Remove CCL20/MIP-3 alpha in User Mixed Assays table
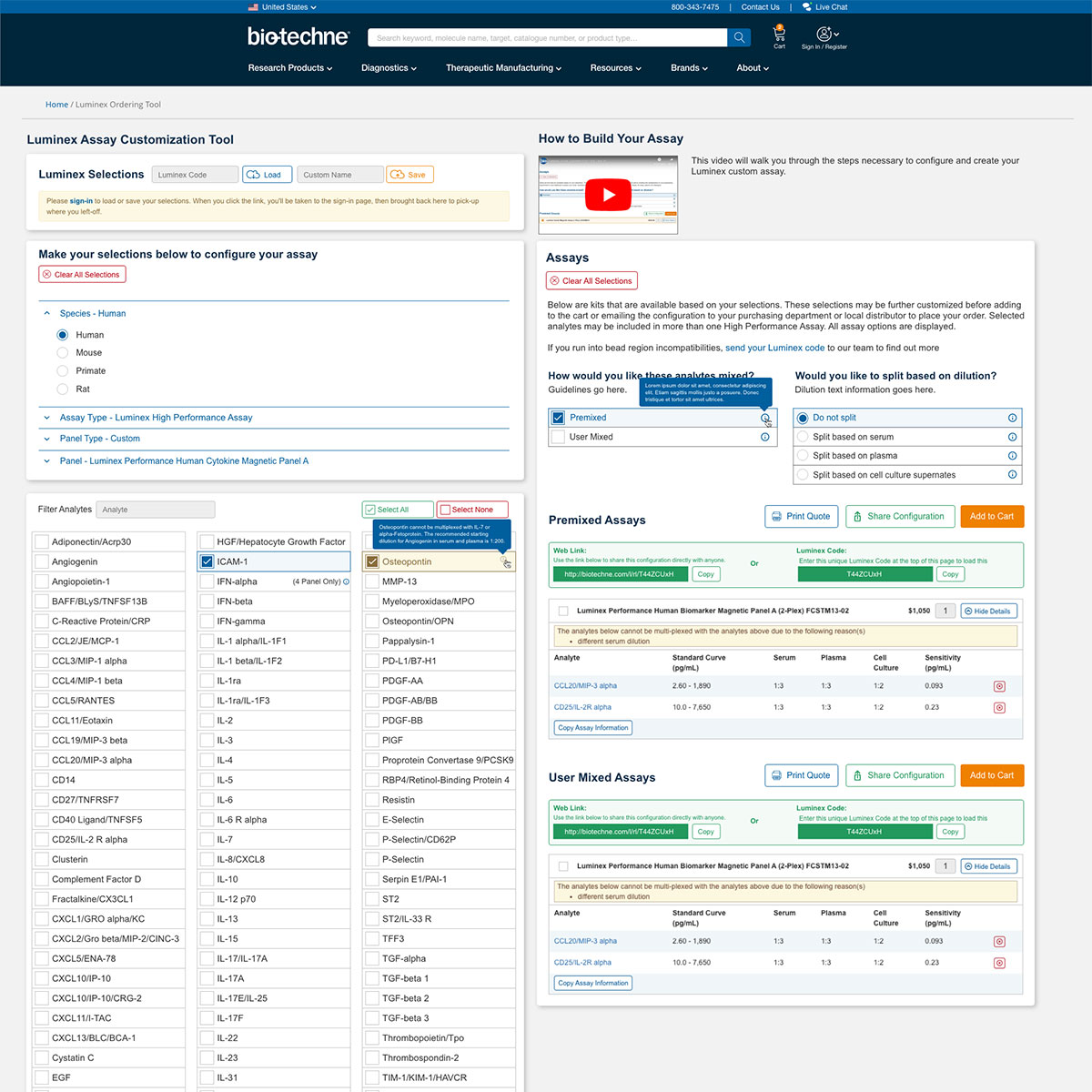Image resolution: width=1092 pixels, height=1092 pixels. pyautogui.click(x=999, y=942)
